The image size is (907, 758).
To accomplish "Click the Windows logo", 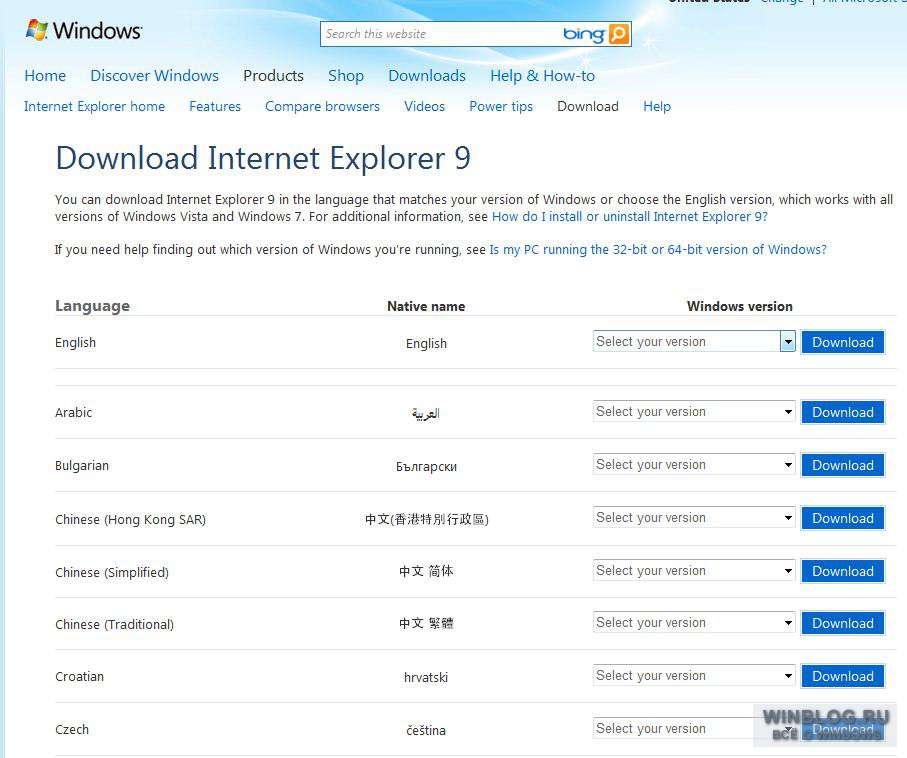I will tap(84, 30).
